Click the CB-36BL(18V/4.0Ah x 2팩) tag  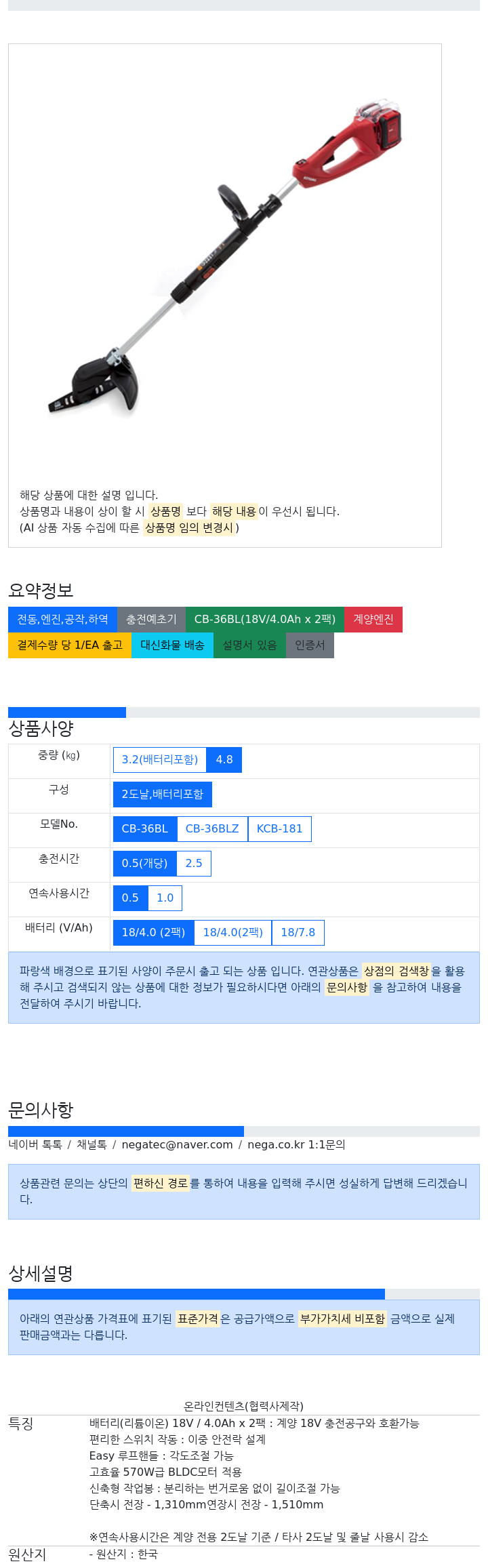tap(264, 619)
